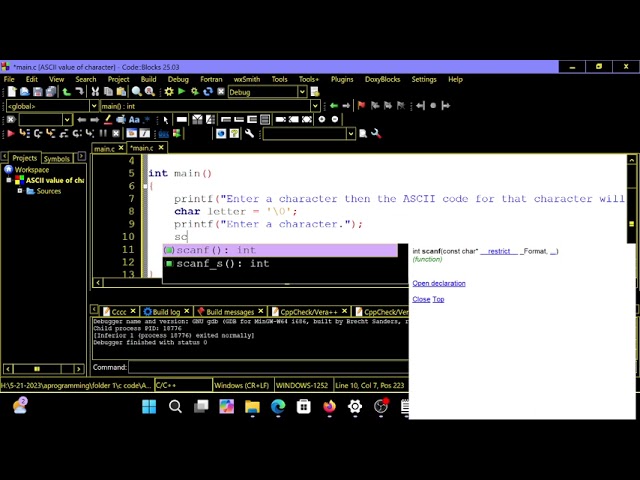Open the Plugins menu
640x480 pixels.
click(x=342, y=79)
